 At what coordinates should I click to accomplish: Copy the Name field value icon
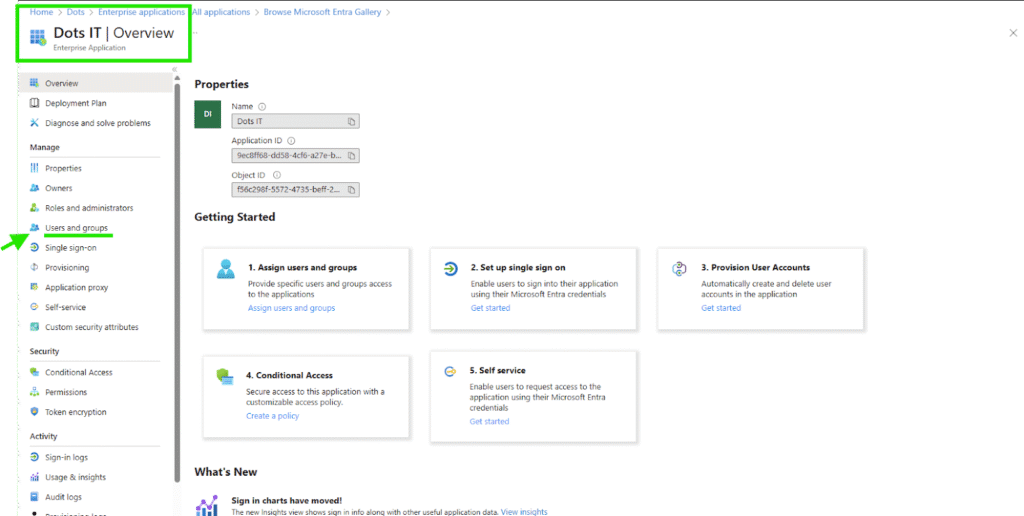tap(351, 122)
